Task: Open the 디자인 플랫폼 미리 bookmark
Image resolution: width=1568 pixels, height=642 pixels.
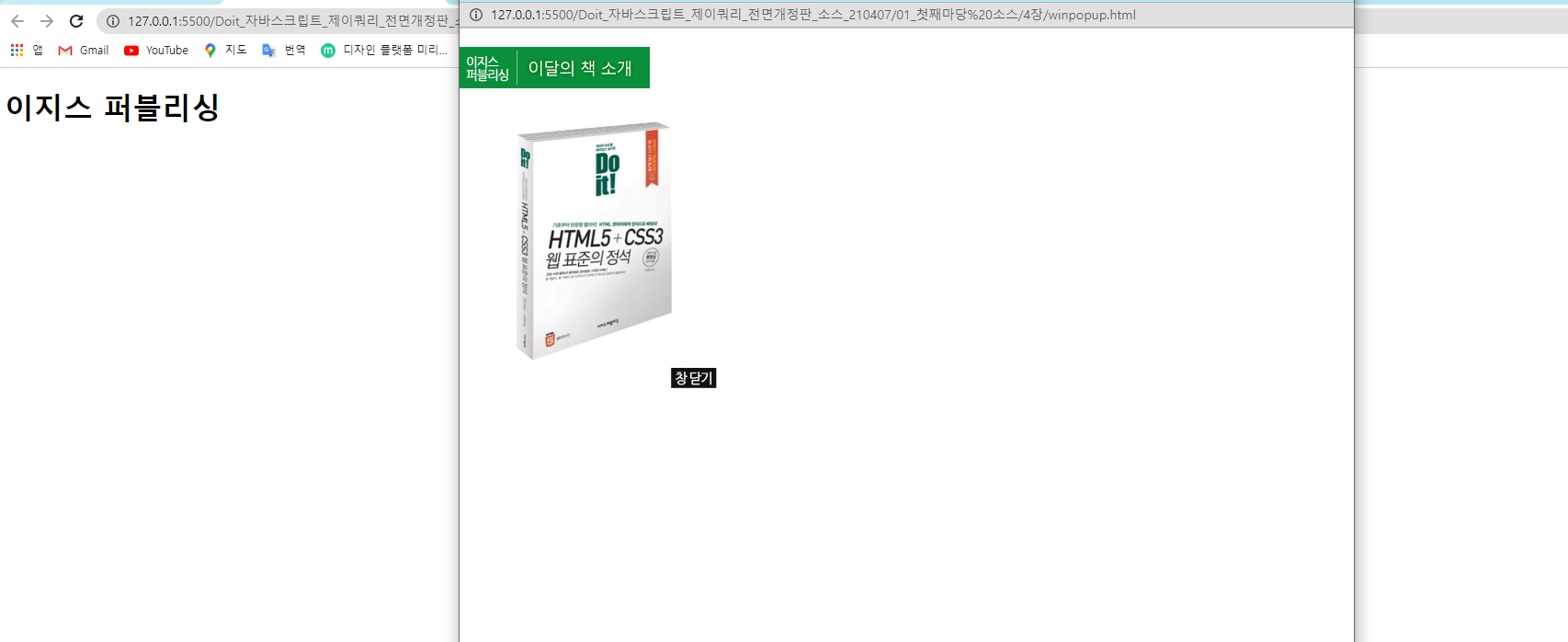Action: click(384, 51)
